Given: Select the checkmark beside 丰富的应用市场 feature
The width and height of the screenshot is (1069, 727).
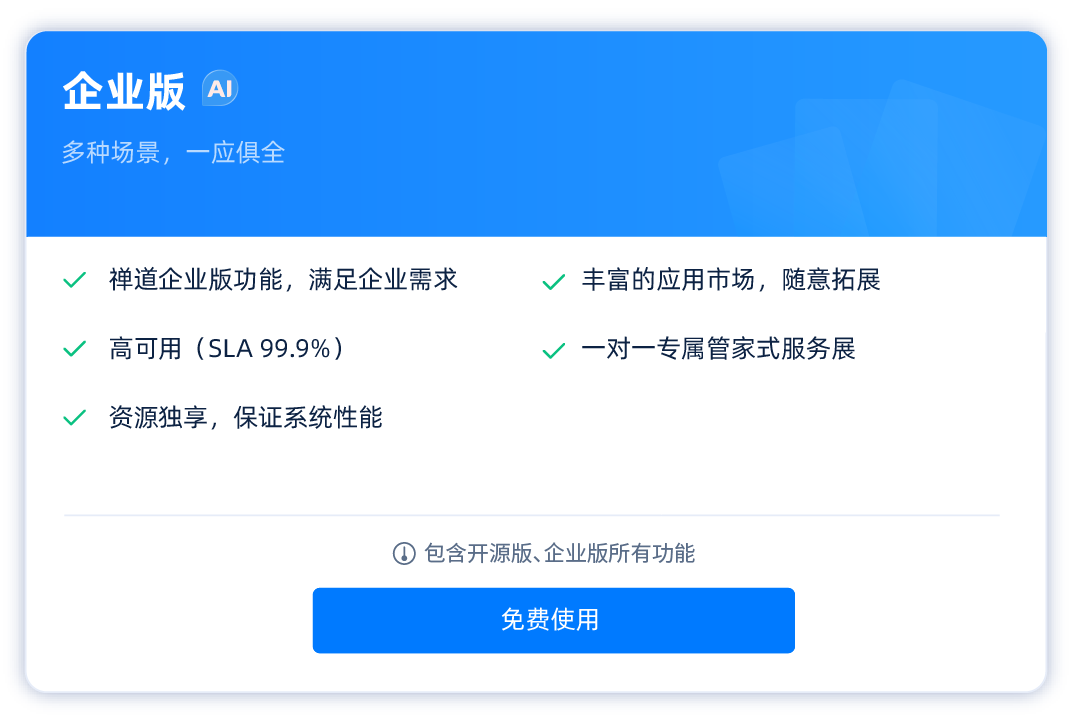Looking at the screenshot, I should tap(553, 280).
